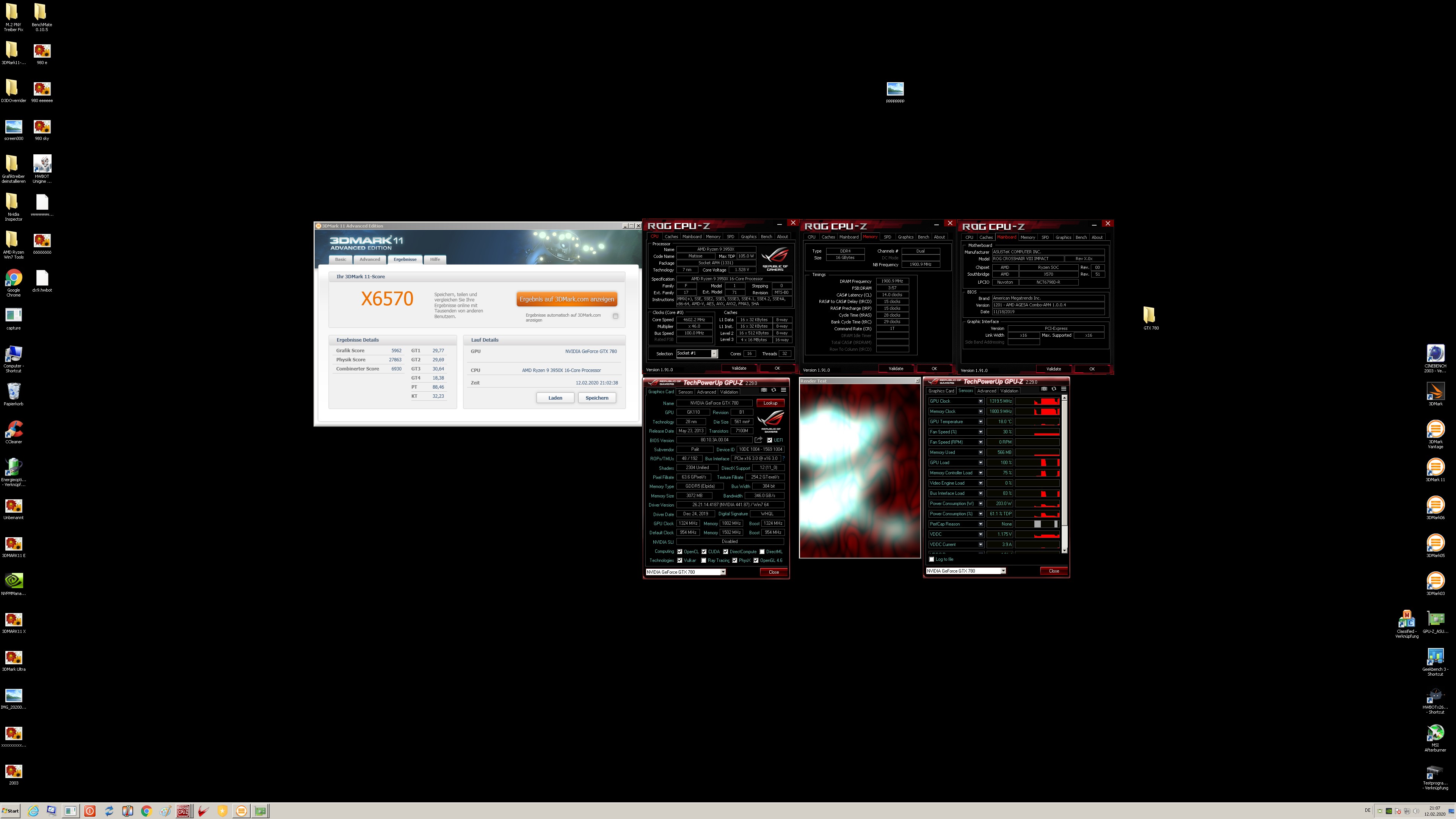The image size is (1456, 819).
Task: Click the BIOS share/export arrow icon in GPU-Z
Action: [758, 440]
